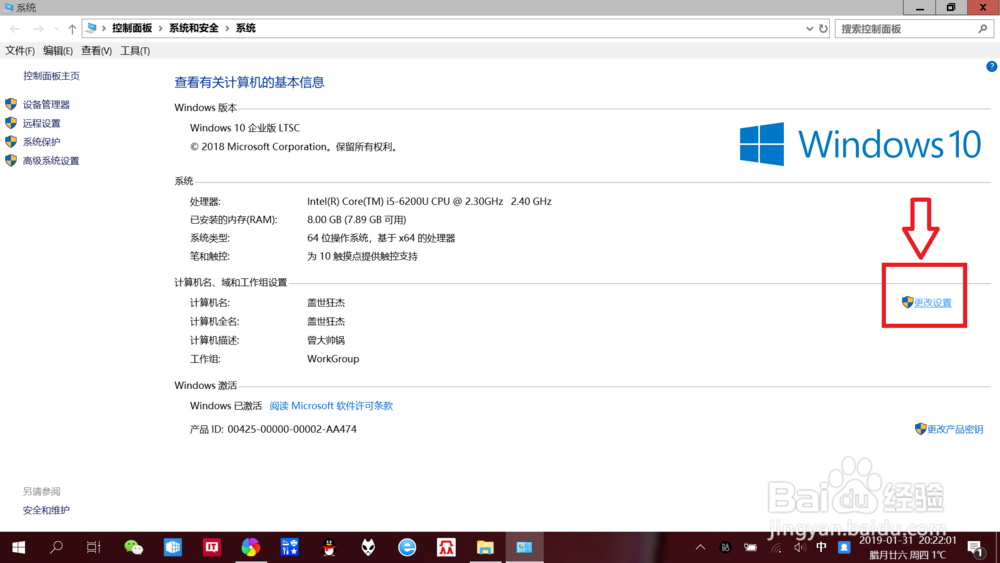Image resolution: width=1000 pixels, height=563 pixels.
Task: Open the QQ penguin taskbar icon
Action: pyautogui.click(x=329, y=547)
